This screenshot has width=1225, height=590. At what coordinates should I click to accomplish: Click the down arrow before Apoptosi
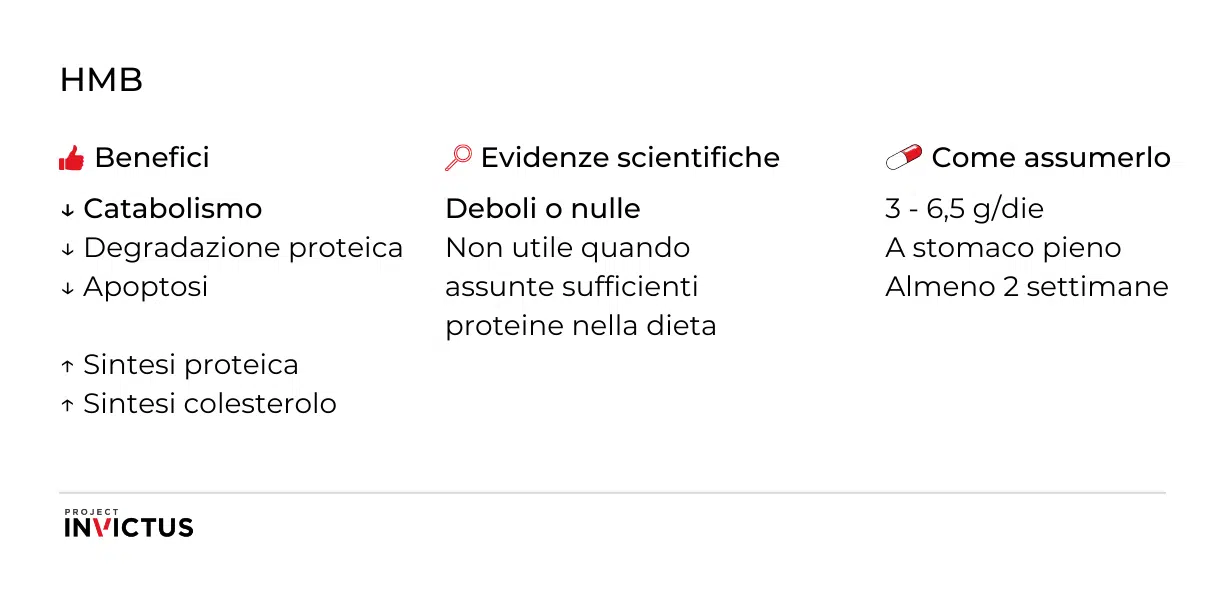68,288
